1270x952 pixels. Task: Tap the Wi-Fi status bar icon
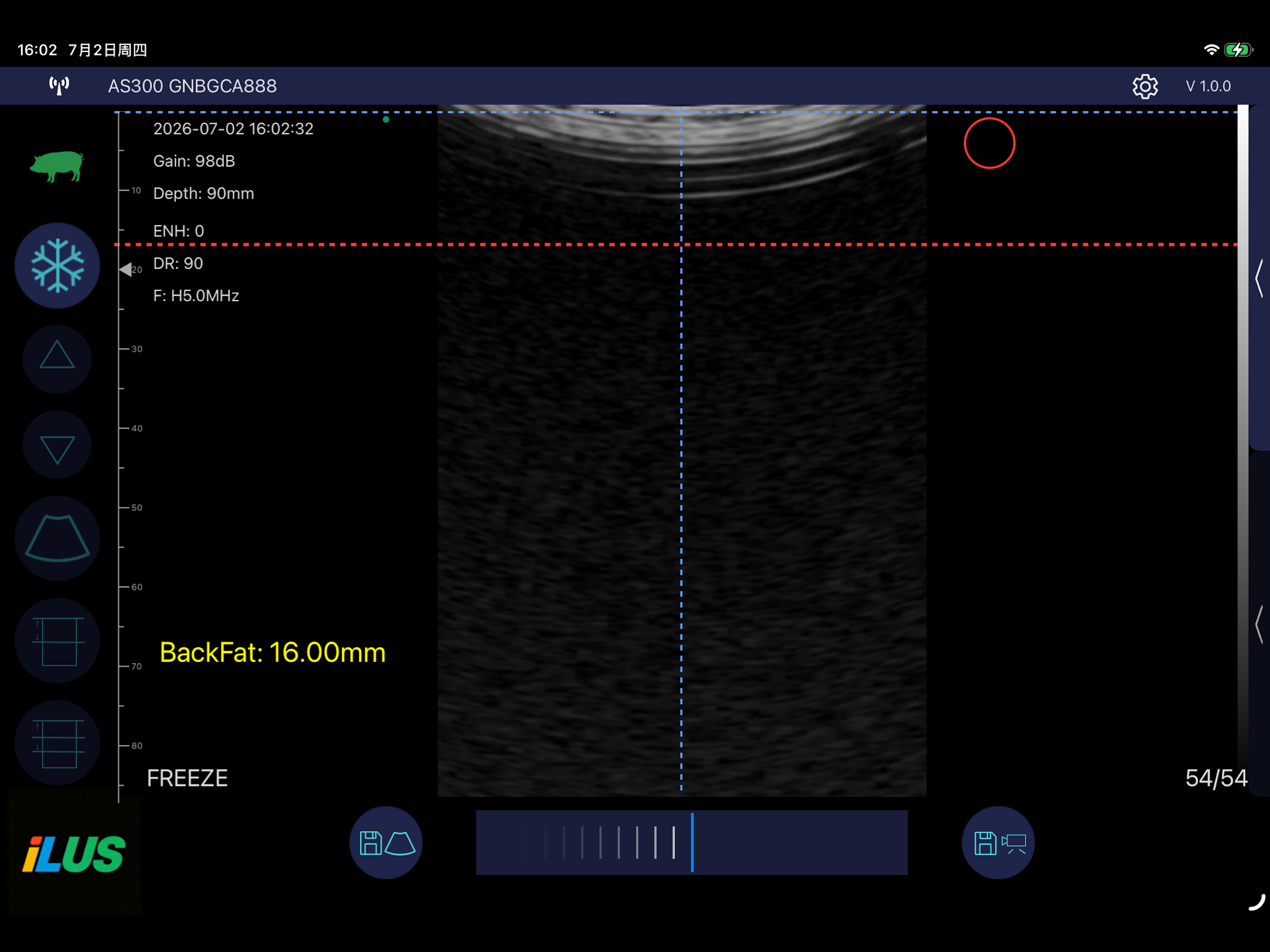pyautogui.click(x=1211, y=50)
